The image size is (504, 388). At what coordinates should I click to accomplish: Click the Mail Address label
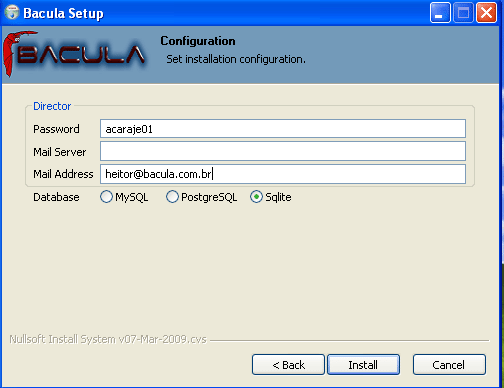[63, 174]
